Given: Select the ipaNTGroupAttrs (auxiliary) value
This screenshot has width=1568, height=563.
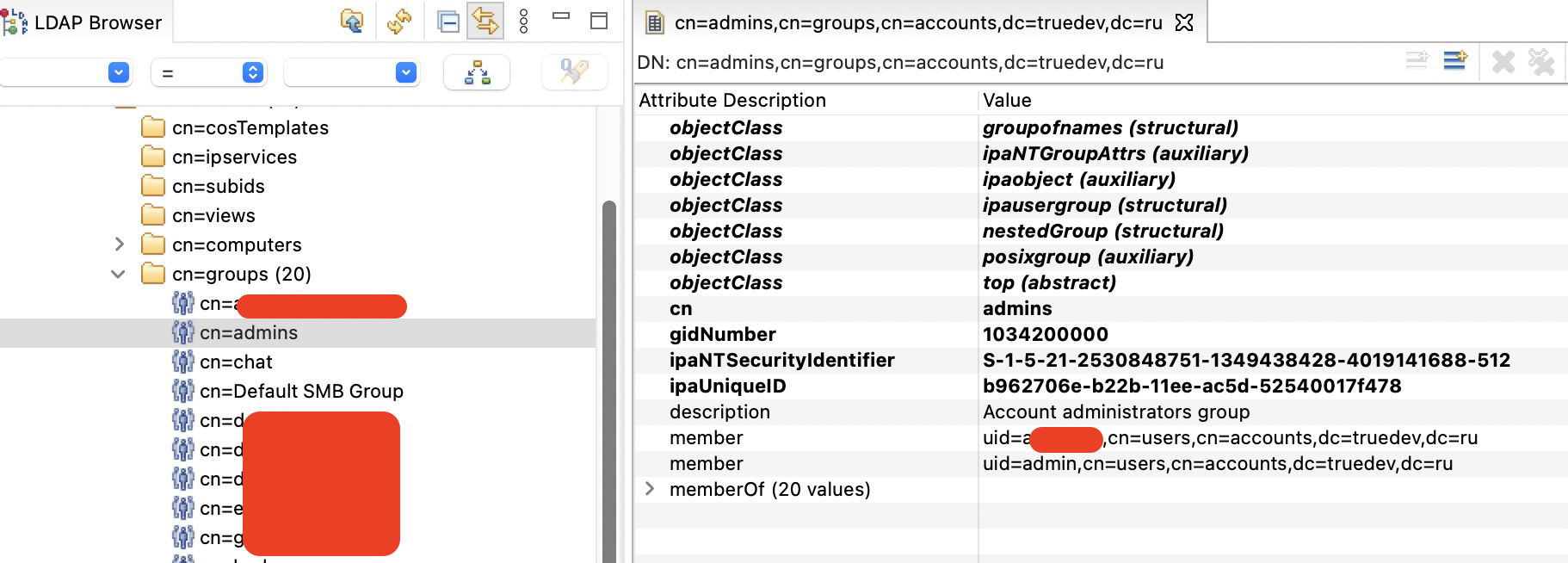Looking at the screenshot, I should 1115,153.
